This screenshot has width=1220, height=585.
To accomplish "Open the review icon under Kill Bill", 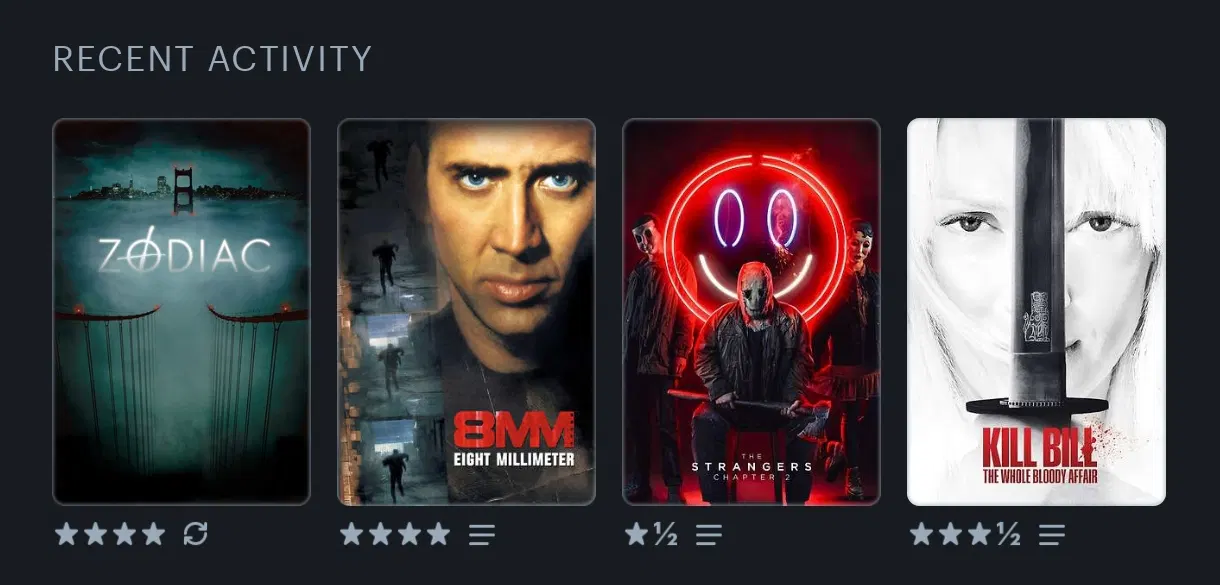I will pyautogui.click(x=1051, y=535).
